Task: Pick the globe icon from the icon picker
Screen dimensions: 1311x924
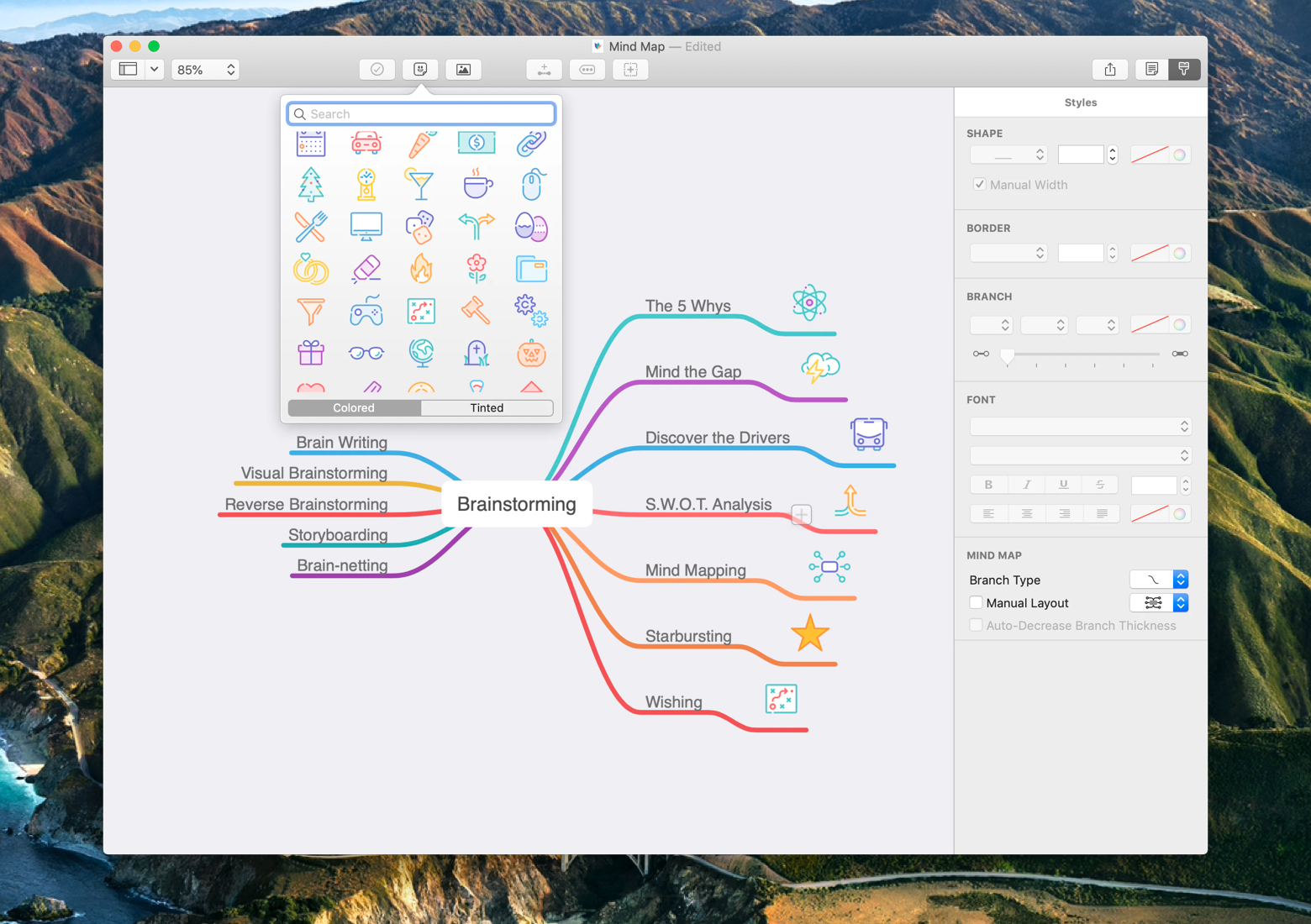Action: click(x=421, y=353)
